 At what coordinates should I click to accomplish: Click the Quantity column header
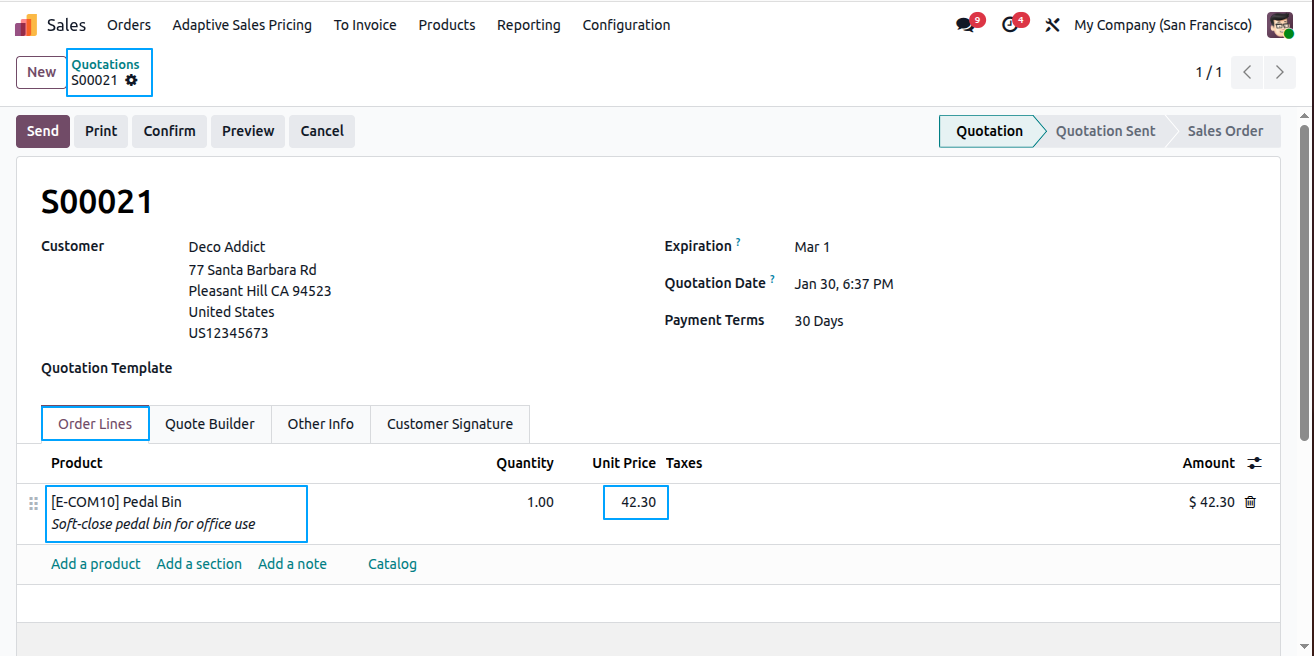pyautogui.click(x=525, y=463)
